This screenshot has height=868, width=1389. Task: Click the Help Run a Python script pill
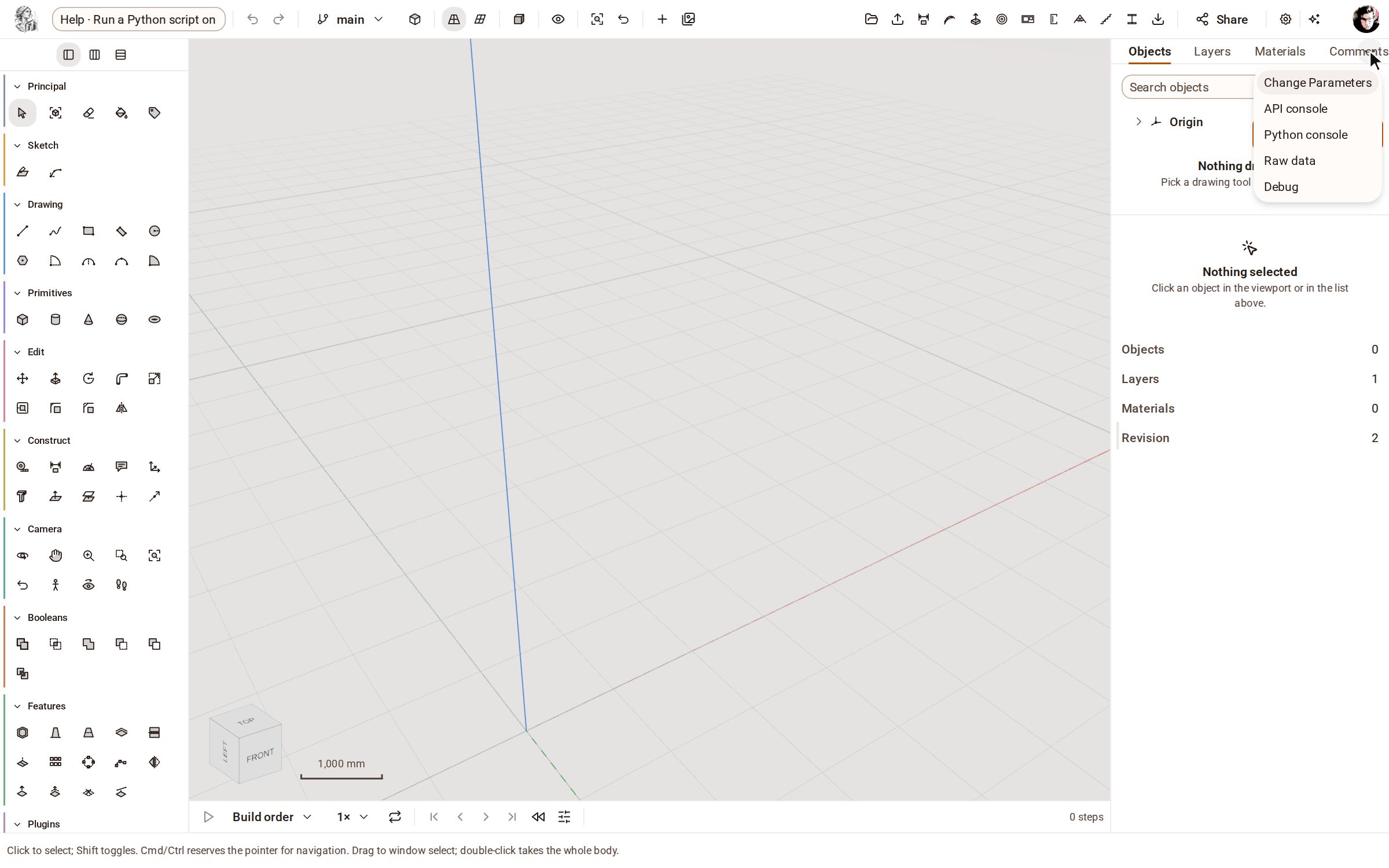click(138, 19)
